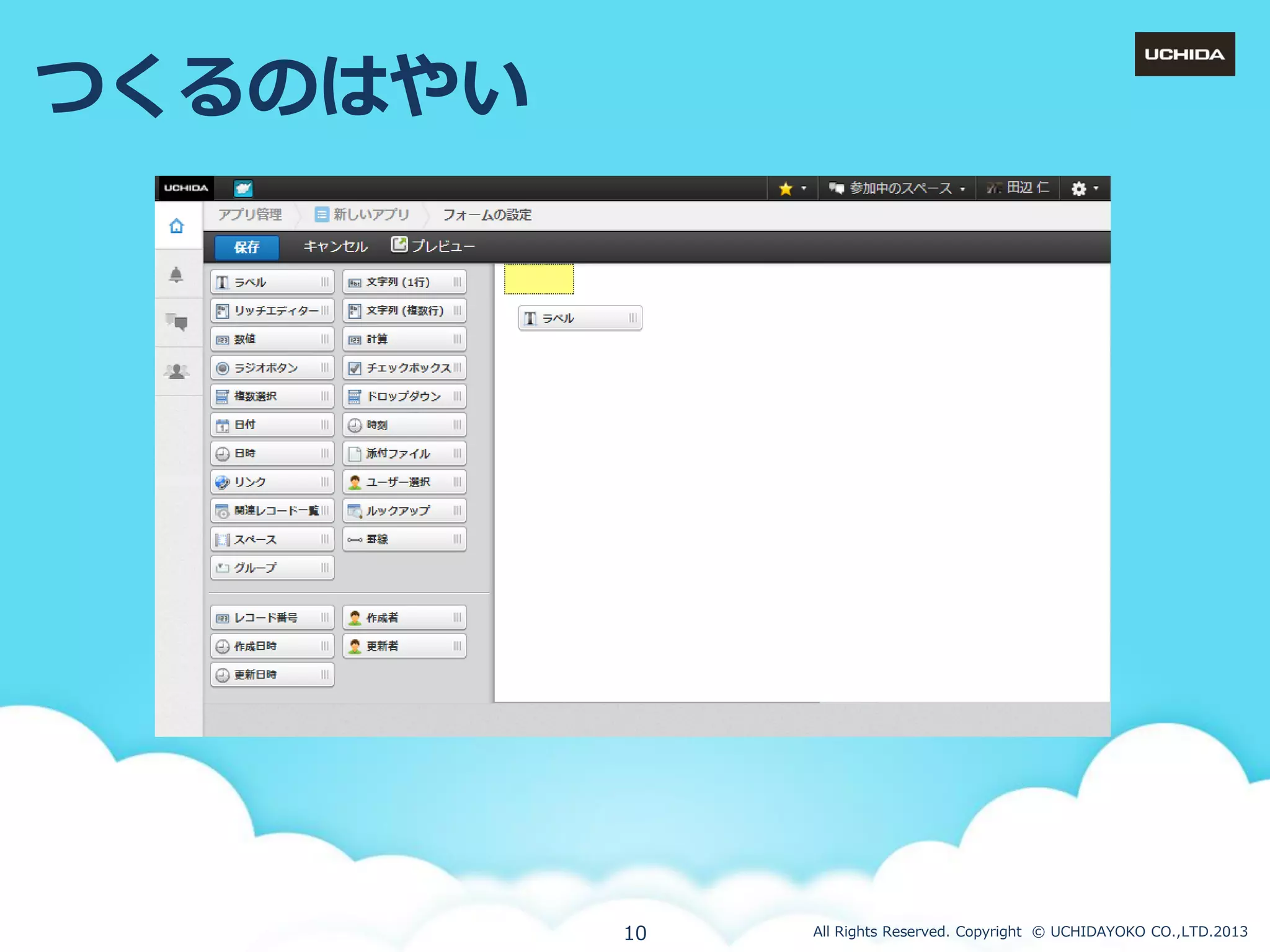Select the 罫線 field
The width and height of the screenshot is (1270, 952).
[404, 539]
